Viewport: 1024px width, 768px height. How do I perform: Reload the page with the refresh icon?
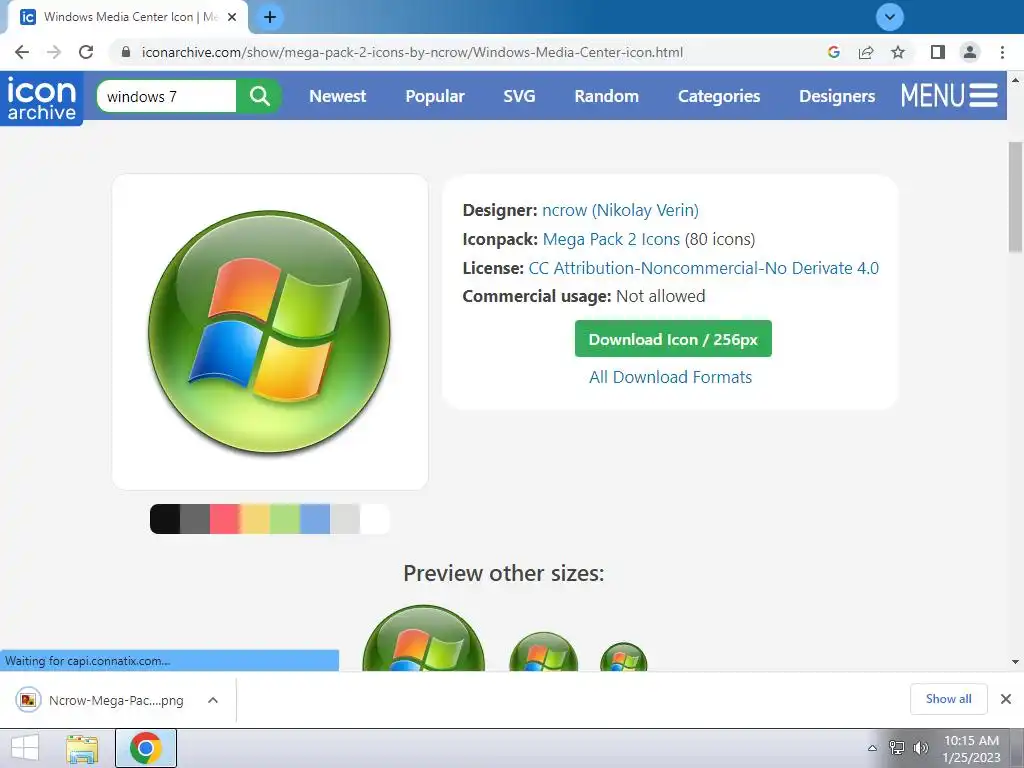tap(86, 52)
